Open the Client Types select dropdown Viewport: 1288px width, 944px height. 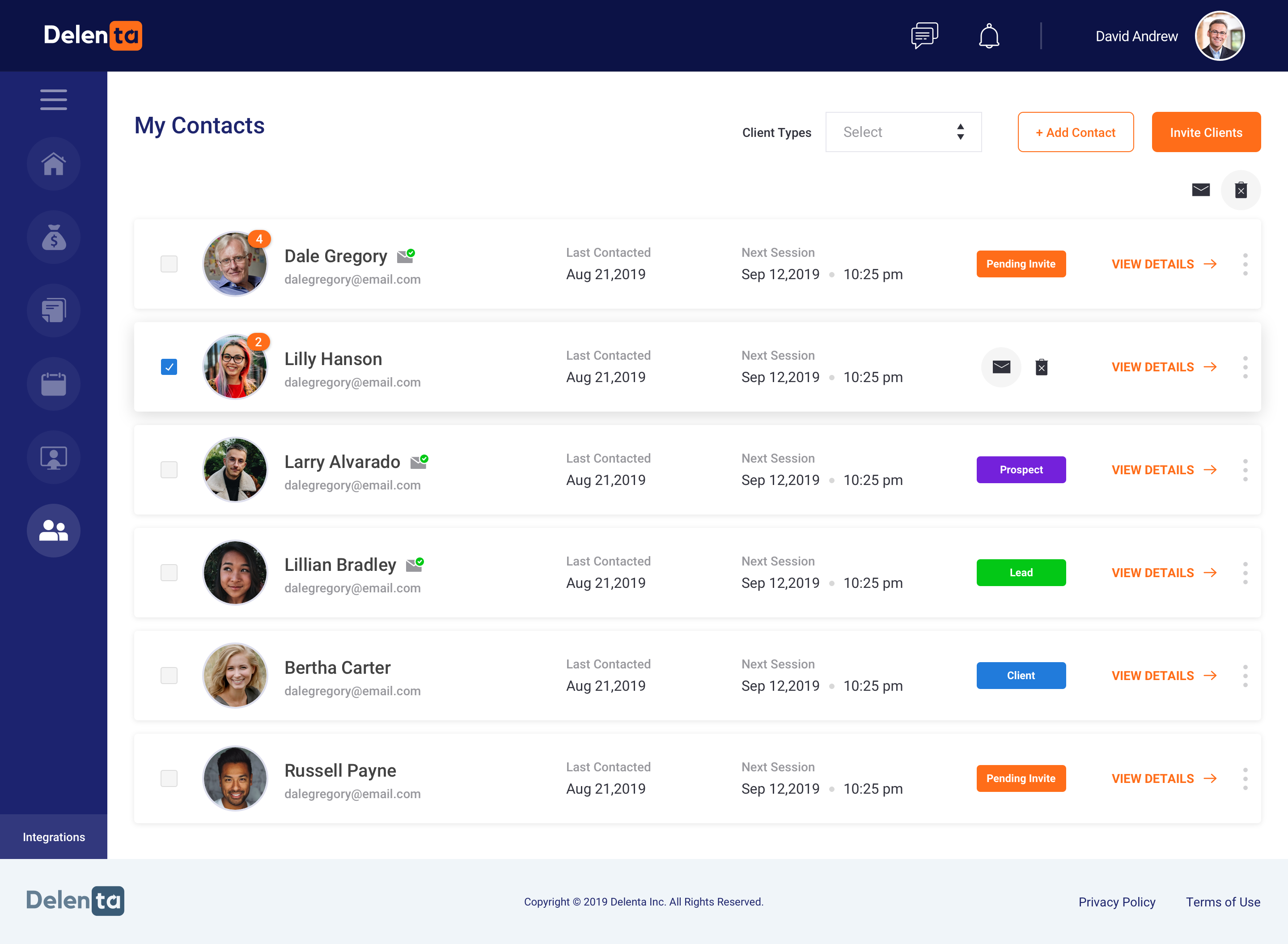coord(903,132)
